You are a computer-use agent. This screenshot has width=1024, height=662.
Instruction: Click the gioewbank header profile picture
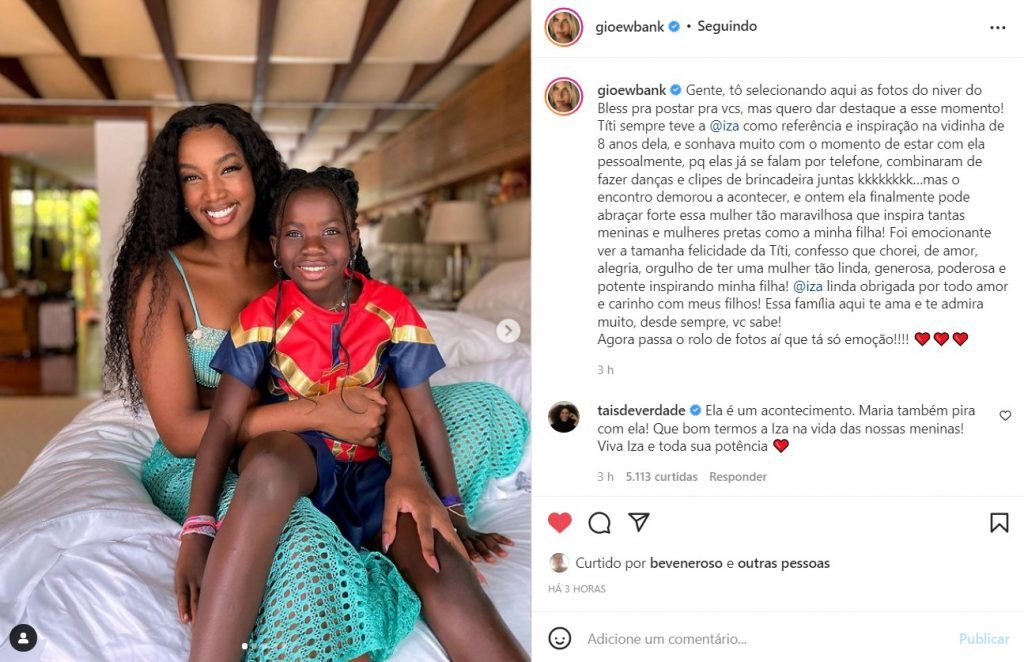[563, 27]
